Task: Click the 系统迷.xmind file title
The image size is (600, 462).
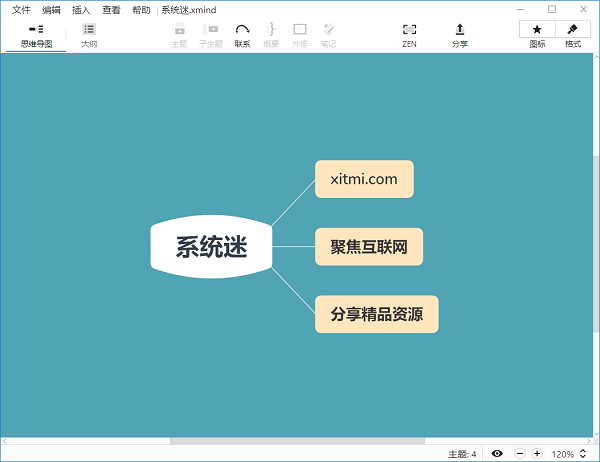Action: coord(189,10)
